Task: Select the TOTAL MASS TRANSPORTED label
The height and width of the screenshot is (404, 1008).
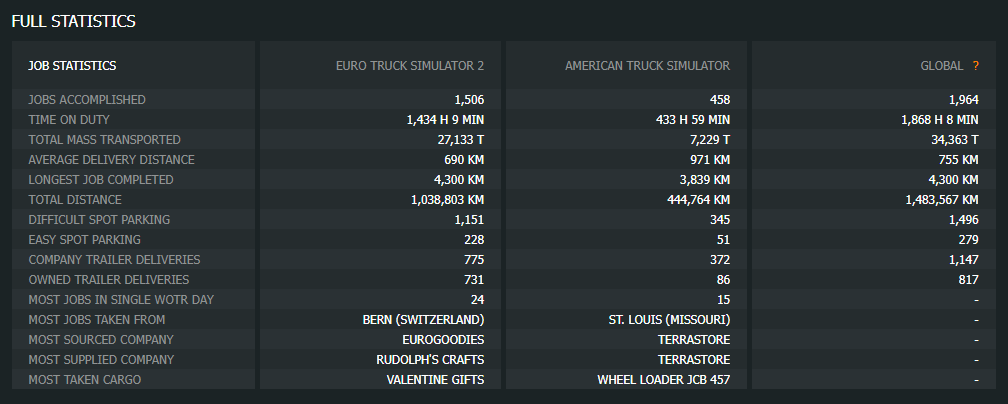Action: coord(104,140)
